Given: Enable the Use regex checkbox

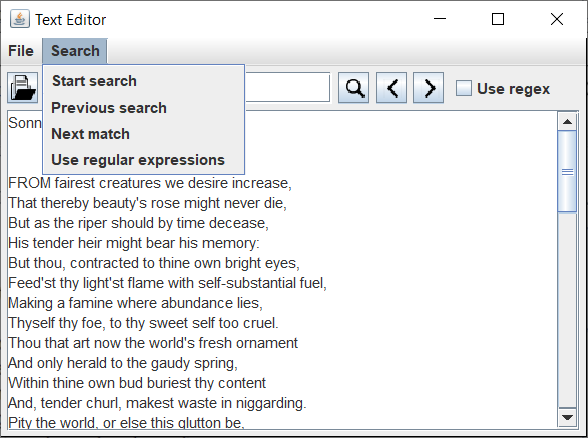Looking at the screenshot, I should (464, 88).
